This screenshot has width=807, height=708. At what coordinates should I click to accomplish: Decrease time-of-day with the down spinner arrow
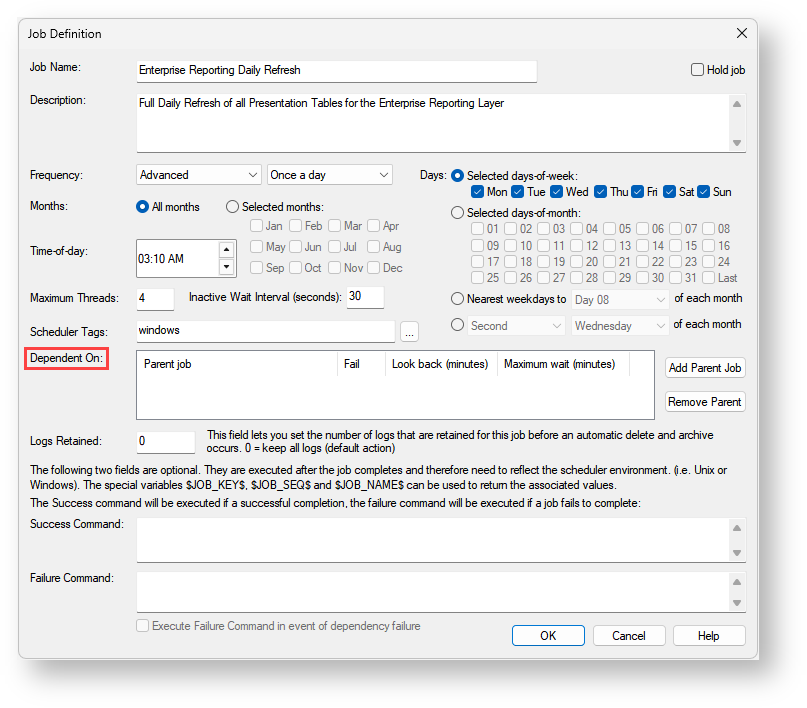coord(226,267)
